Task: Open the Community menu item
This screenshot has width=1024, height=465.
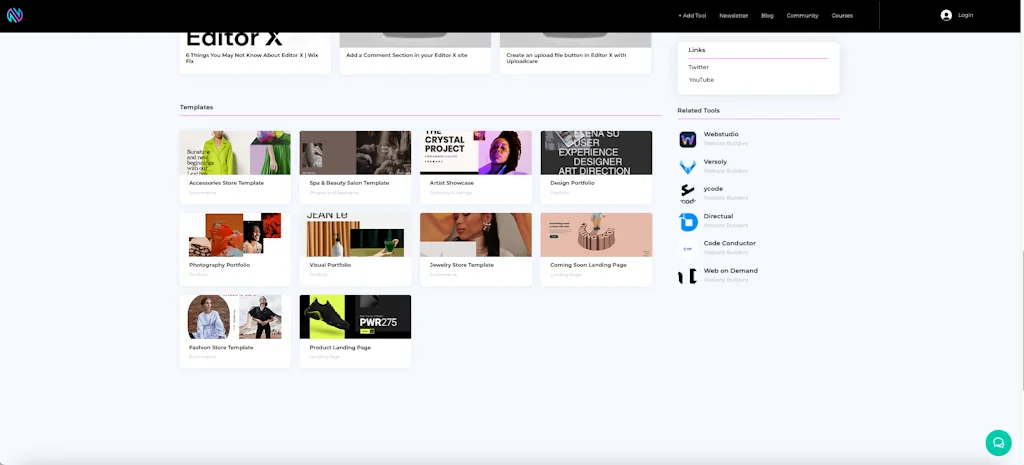Action: click(x=802, y=16)
